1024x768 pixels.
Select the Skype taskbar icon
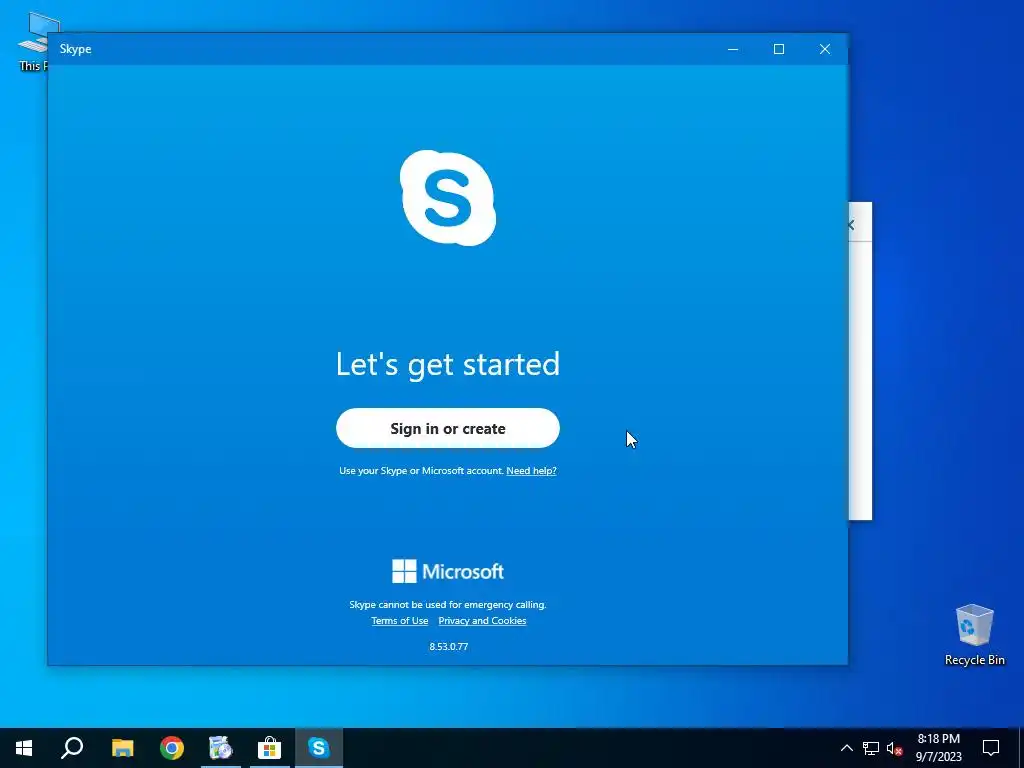[x=319, y=748]
